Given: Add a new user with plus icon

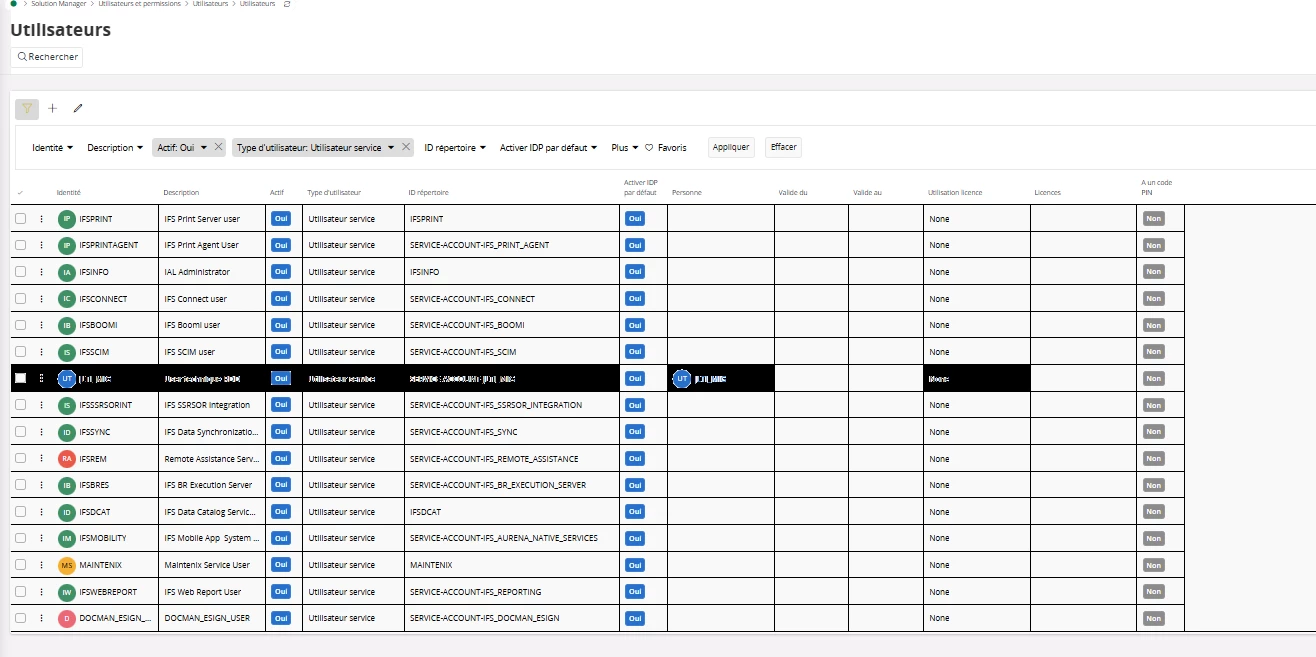Looking at the screenshot, I should pyautogui.click(x=53, y=108).
